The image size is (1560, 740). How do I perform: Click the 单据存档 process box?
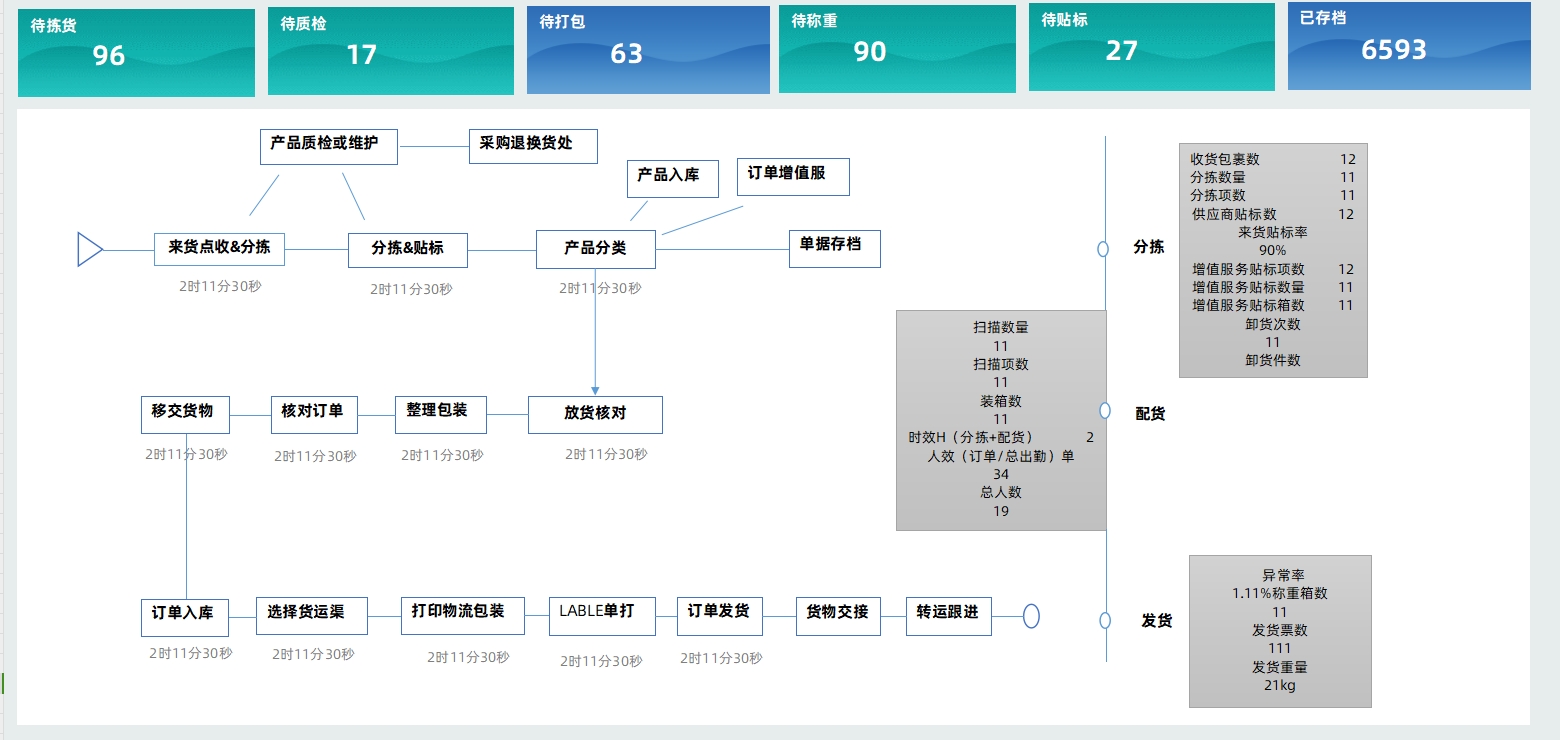[x=835, y=248]
